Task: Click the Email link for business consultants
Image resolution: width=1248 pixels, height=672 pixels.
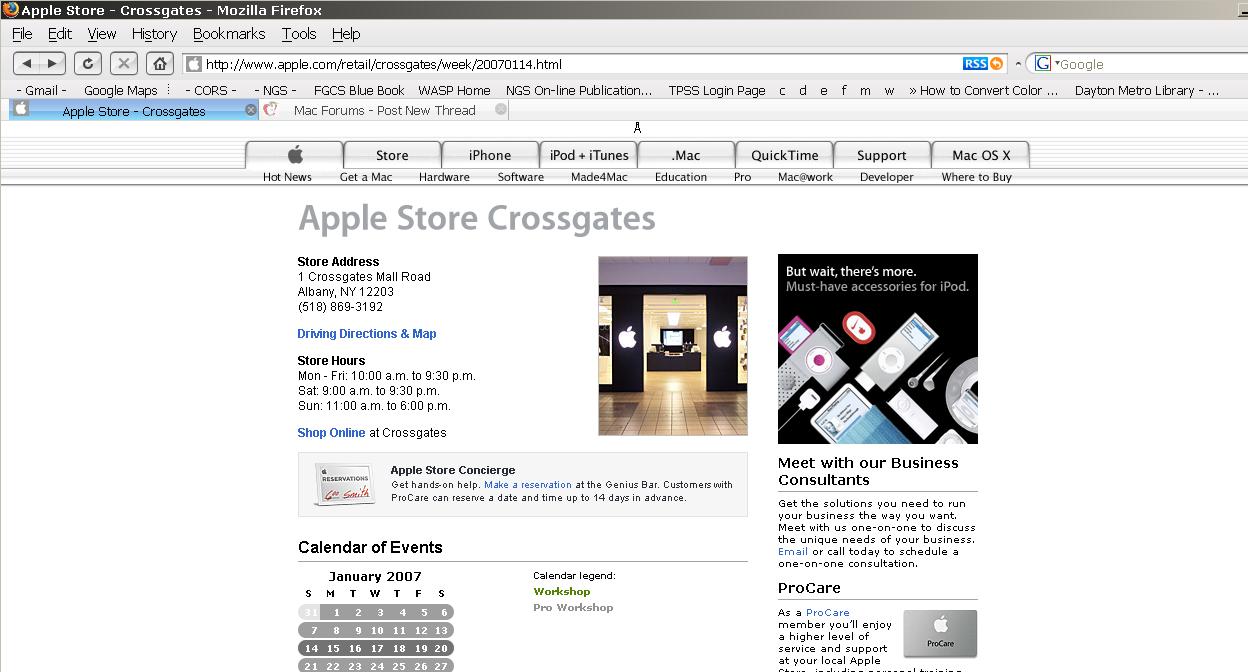Action: [793, 552]
